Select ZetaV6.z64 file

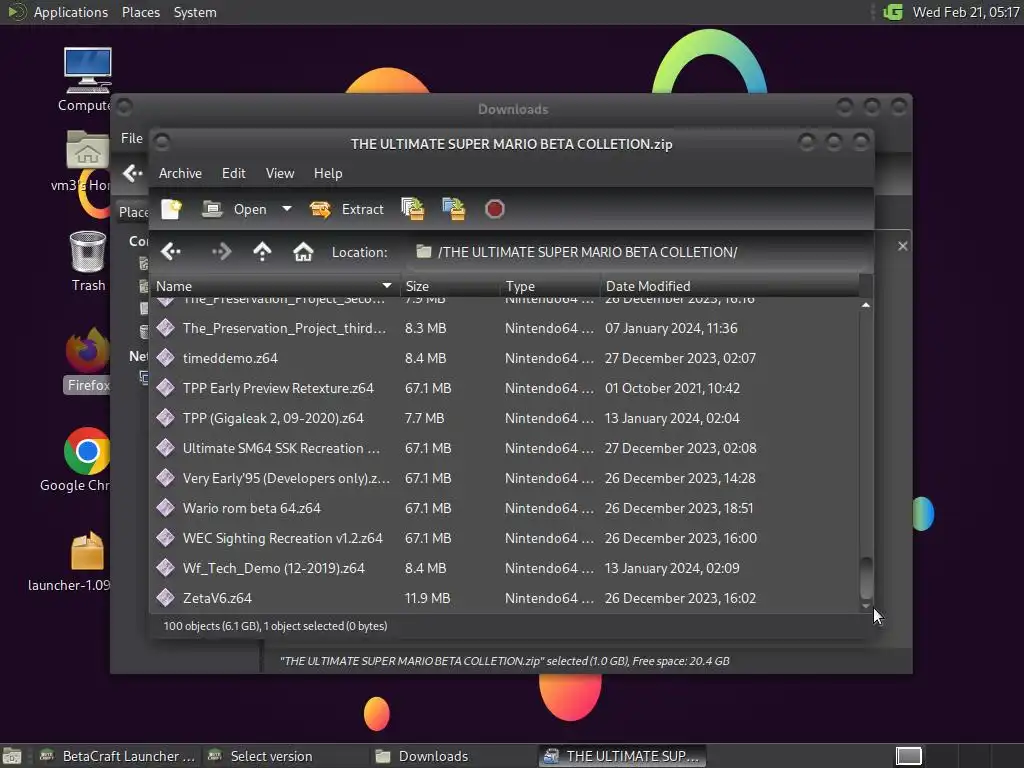pos(504,598)
